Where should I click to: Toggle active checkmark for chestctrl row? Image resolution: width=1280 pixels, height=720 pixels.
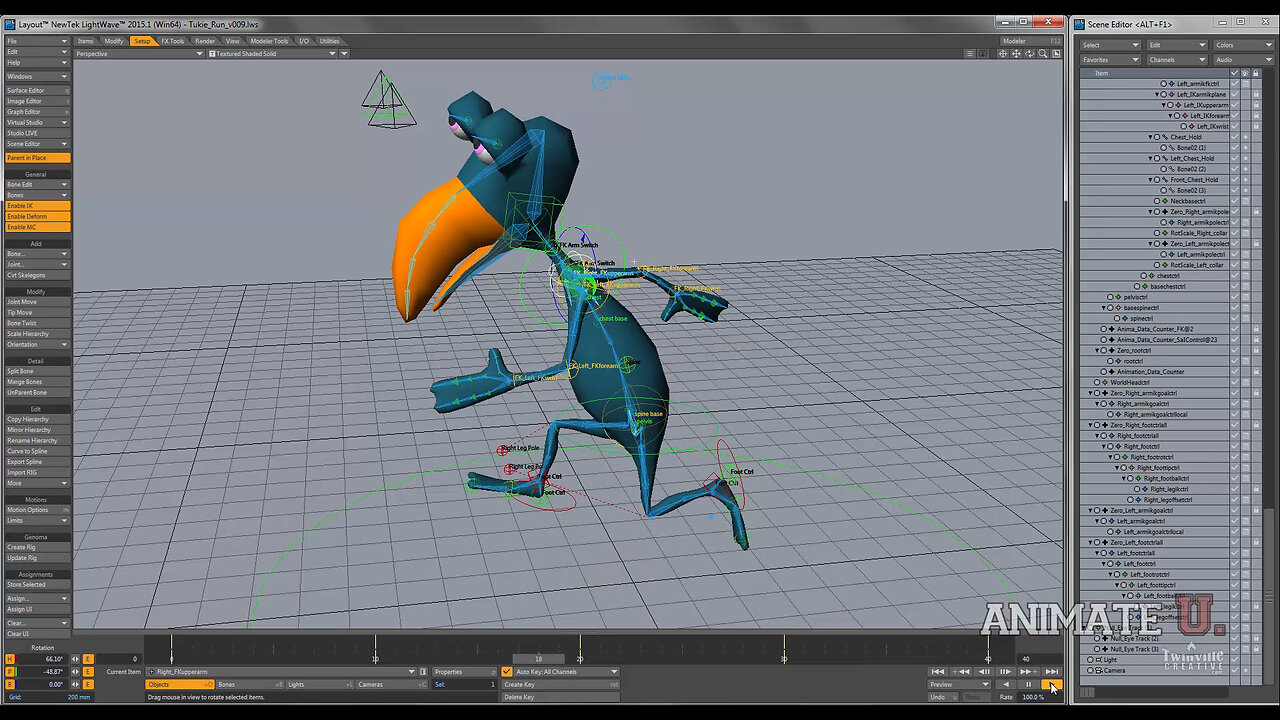tap(1234, 276)
